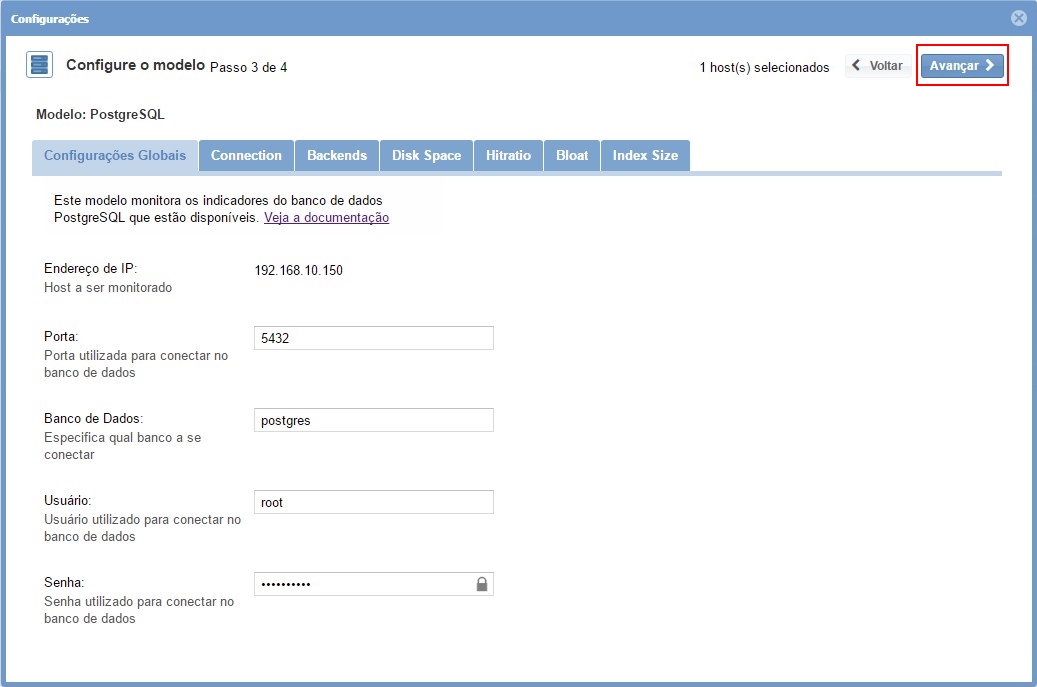Go back with the Voltar button
Image resolution: width=1037 pixels, height=687 pixels.
pyautogui.click(x=877, y=66)
